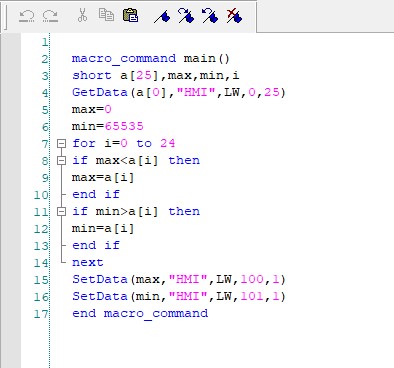Jump to next bookmark flag icon
Image resolution: width=394 pixels, height=368 pixels.
tap(186, 15)
